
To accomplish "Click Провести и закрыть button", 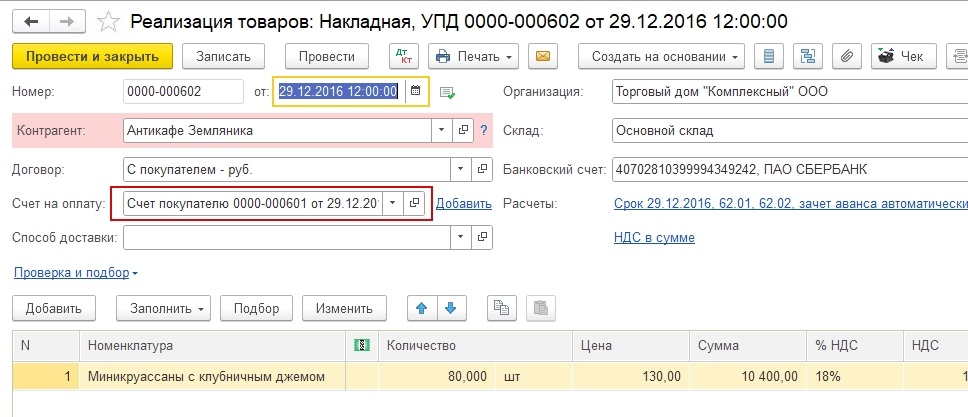I will (x=93, y=56).
